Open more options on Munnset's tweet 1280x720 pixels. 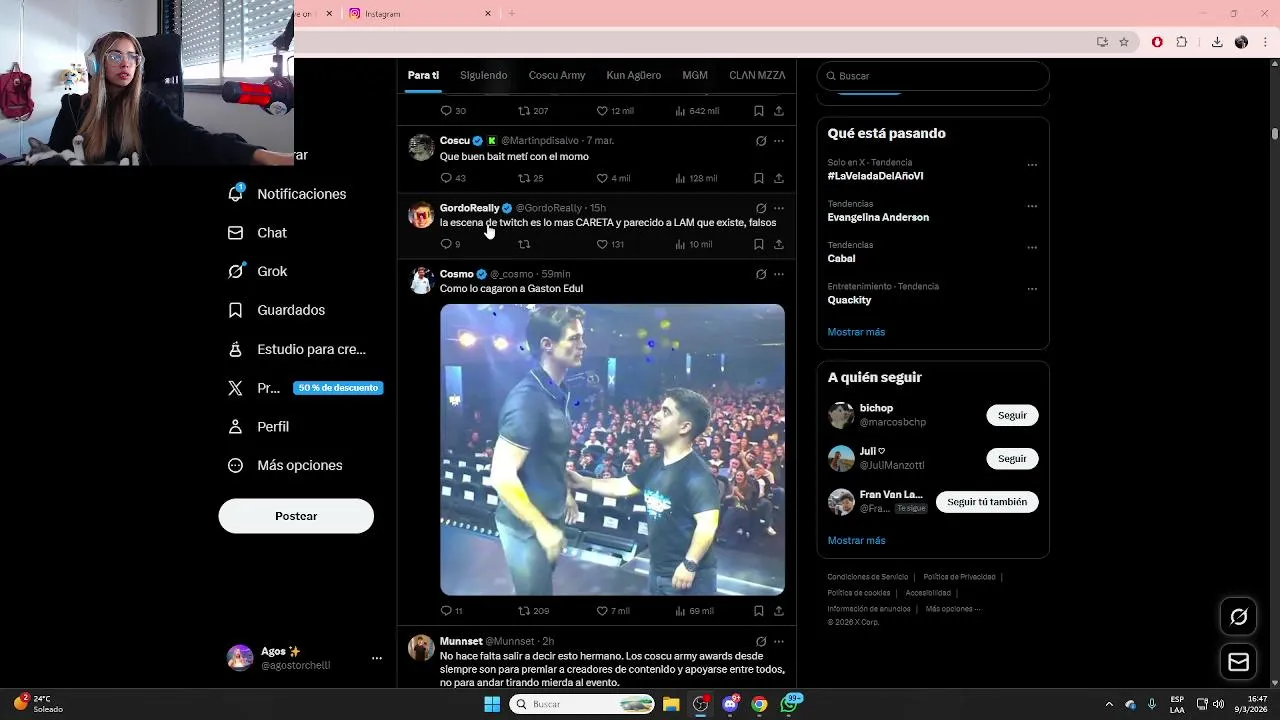coord(779,641)
